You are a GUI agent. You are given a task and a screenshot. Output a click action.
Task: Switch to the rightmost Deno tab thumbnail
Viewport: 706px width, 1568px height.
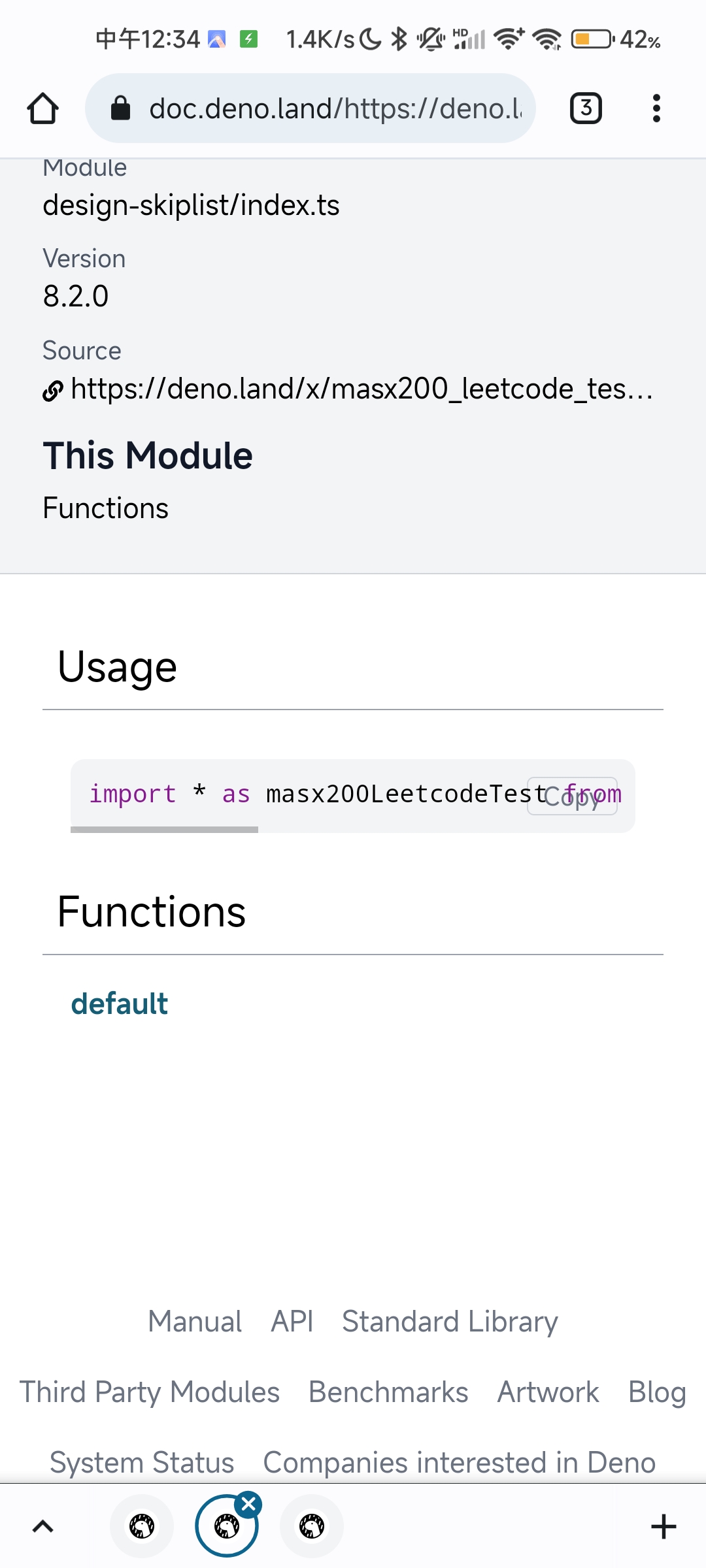(x=311, y=1526)
